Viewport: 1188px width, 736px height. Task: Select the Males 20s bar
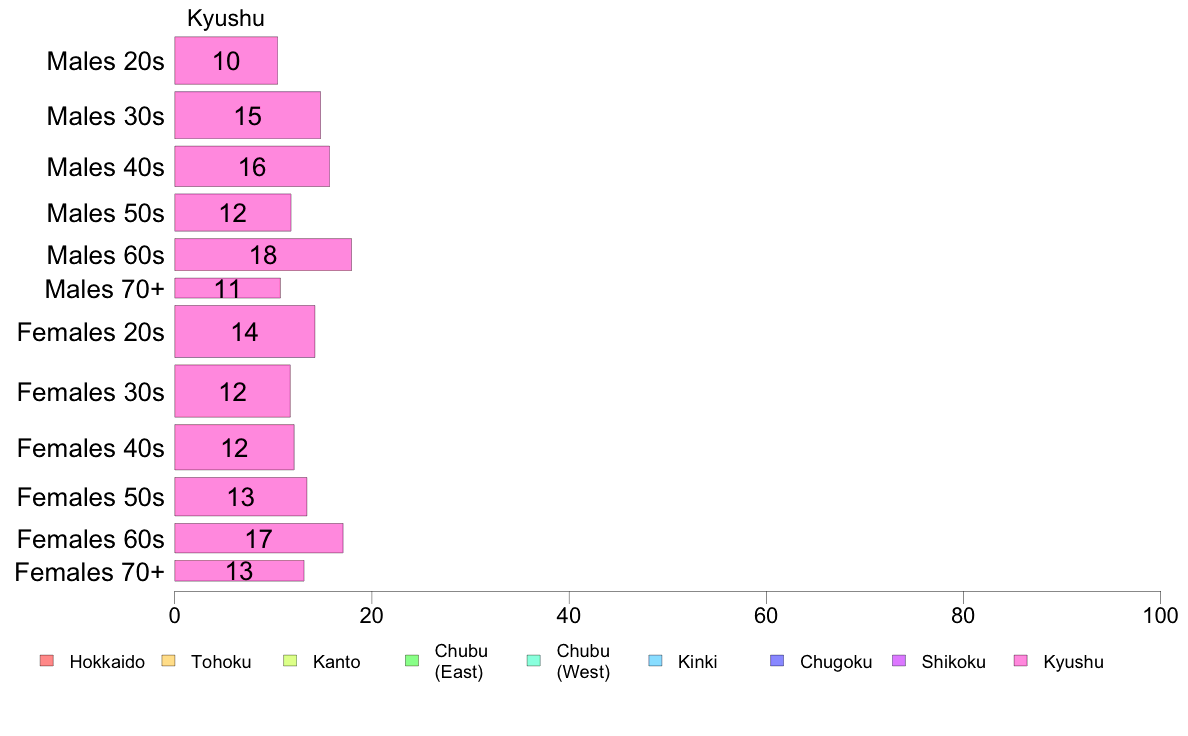(226, 61)
